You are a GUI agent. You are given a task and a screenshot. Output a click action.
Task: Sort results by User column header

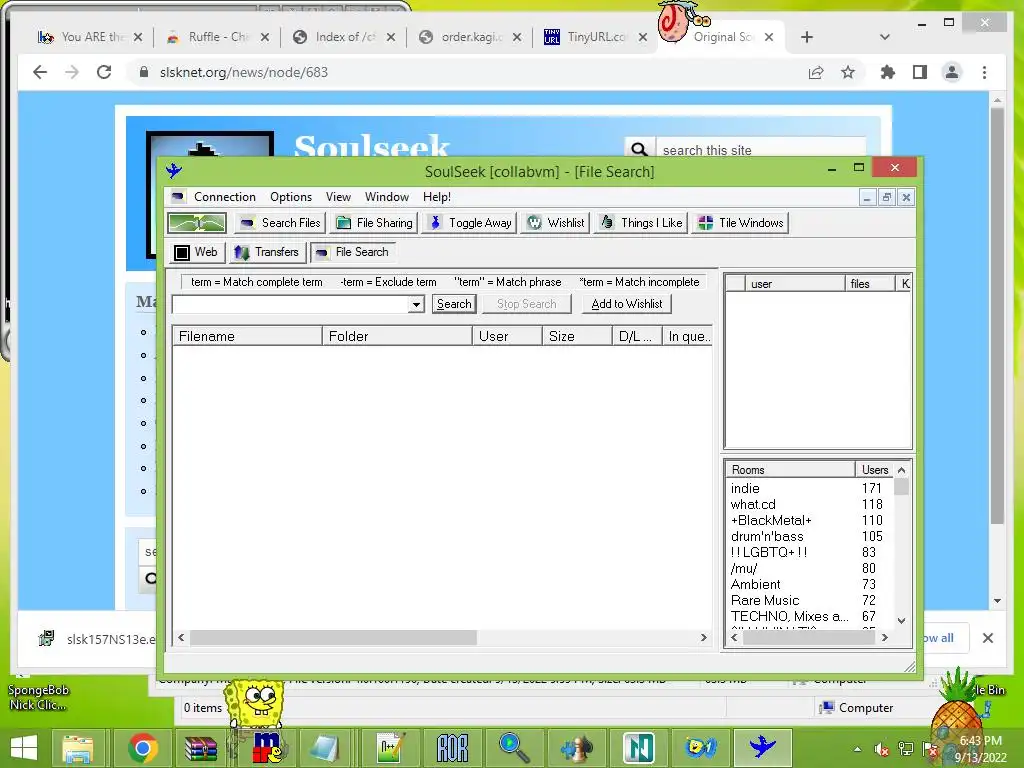click(x=507, y=336)
